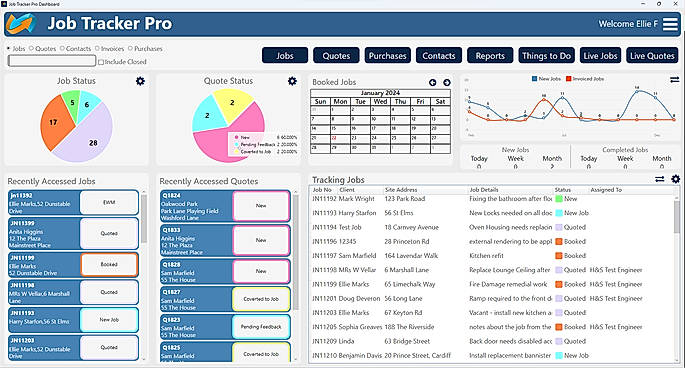Click the address 18 Carnvey Avenue
The image size is (685, 368).
pos(412,227)
